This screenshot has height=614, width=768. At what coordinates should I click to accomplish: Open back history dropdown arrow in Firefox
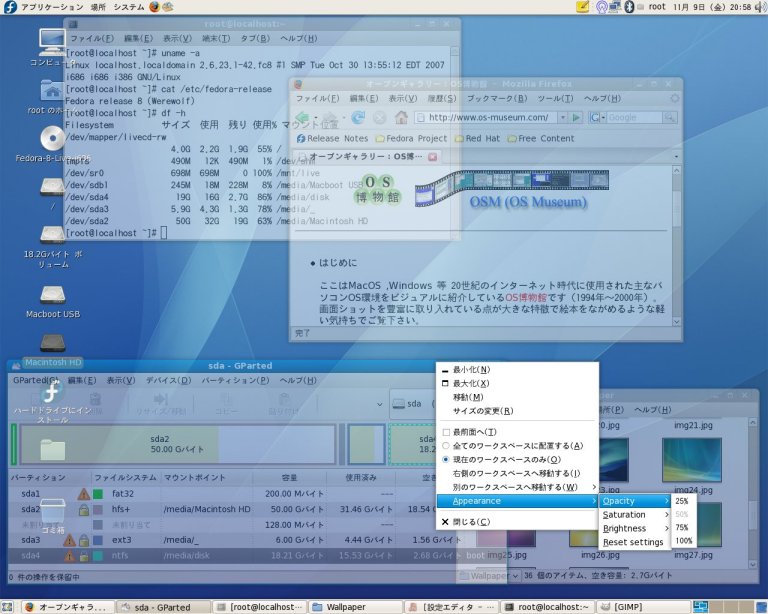coord(316,118)
